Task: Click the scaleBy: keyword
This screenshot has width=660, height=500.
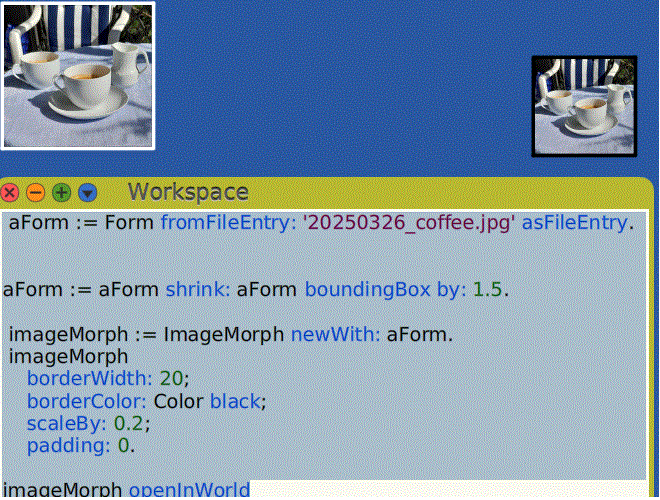Action: click(x=67, y=423)
